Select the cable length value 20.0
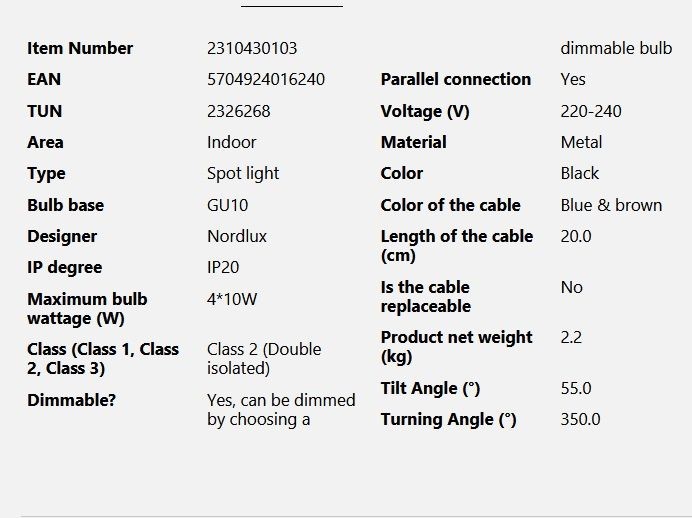This screenshot has height=518, width=692. click(575, 236)
